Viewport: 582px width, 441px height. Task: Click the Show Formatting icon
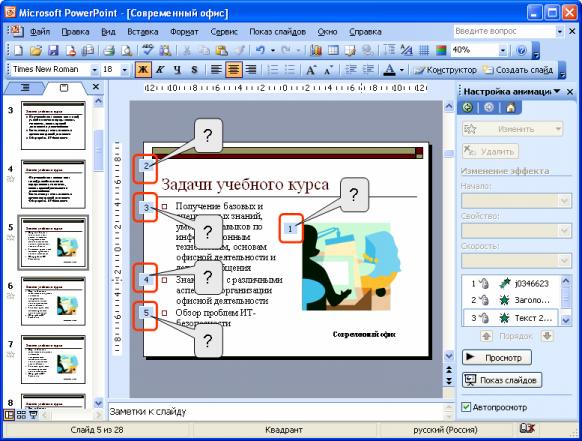tap(407, 50)
